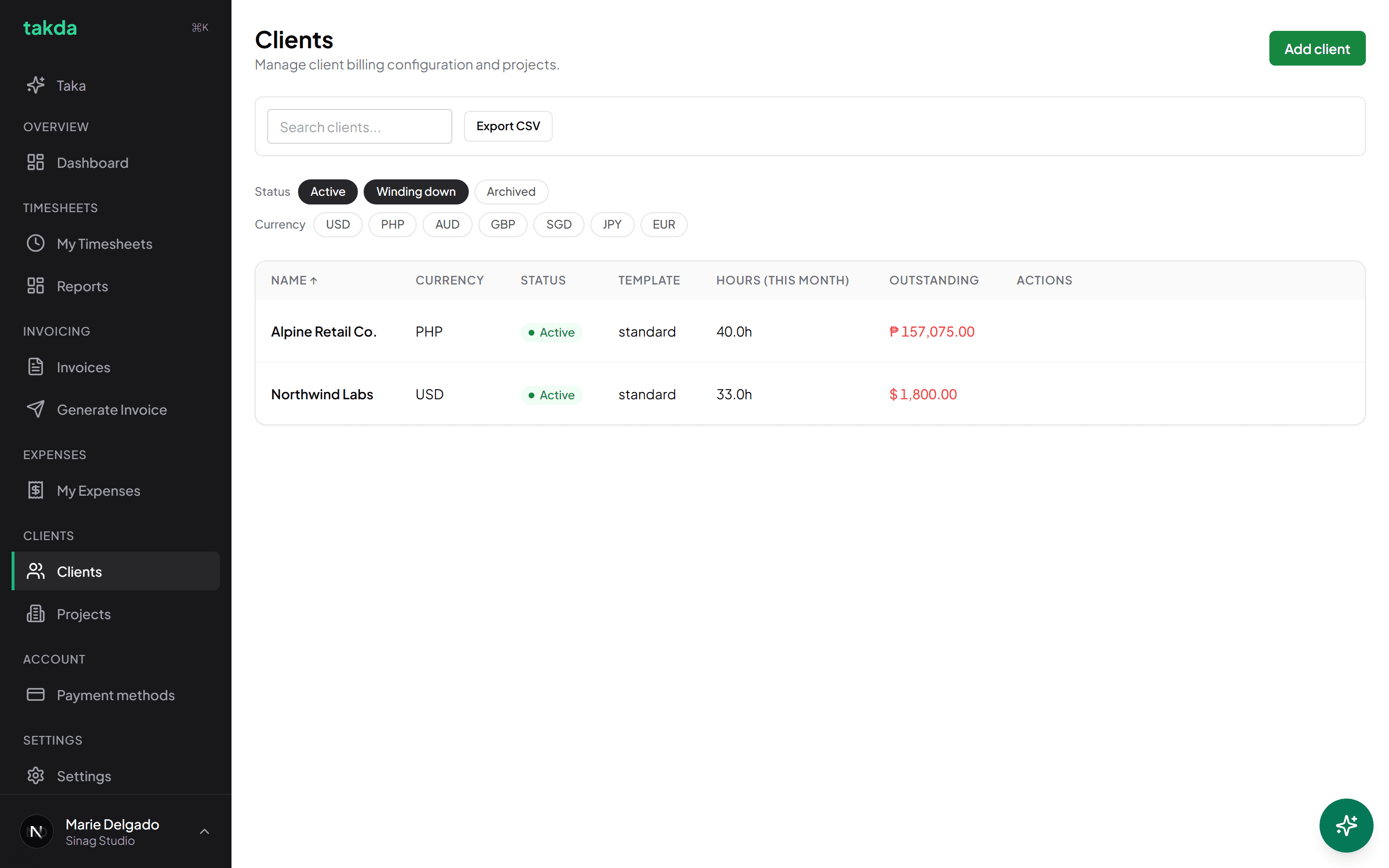Viewport: 1389px width, 868px height.
Task: Click the Settings gear icon
Action: (36, 775)
